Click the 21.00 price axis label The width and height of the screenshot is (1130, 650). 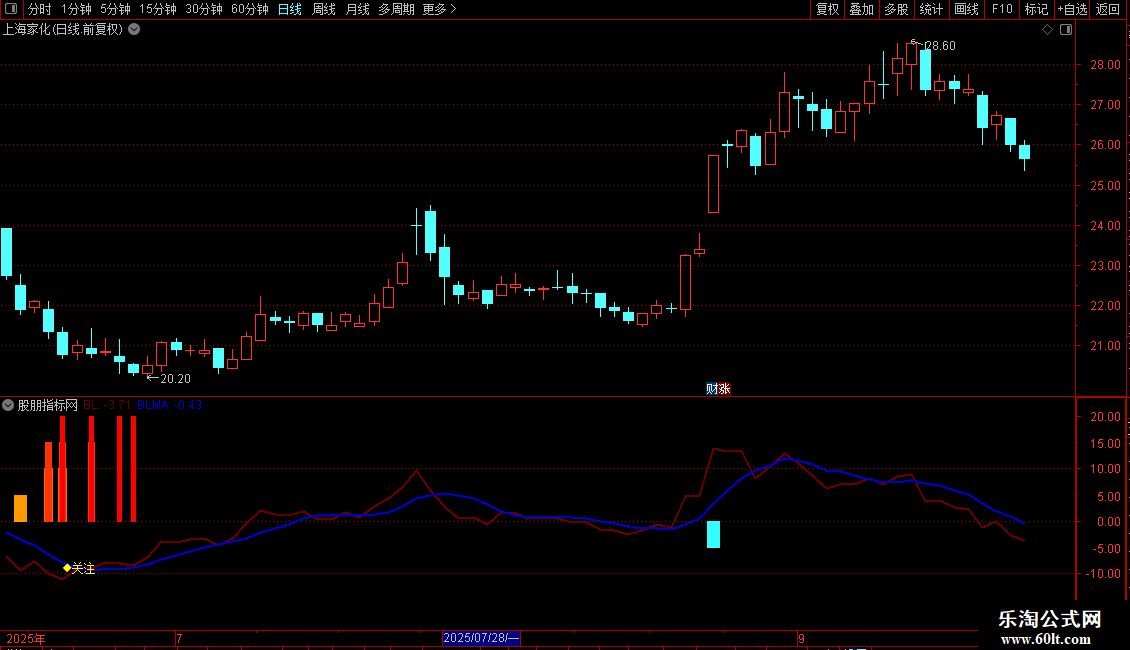coord(1105,346)
